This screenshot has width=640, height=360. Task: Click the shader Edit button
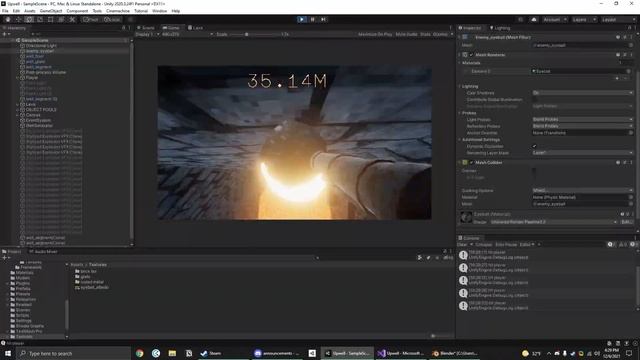coord(626,222)
